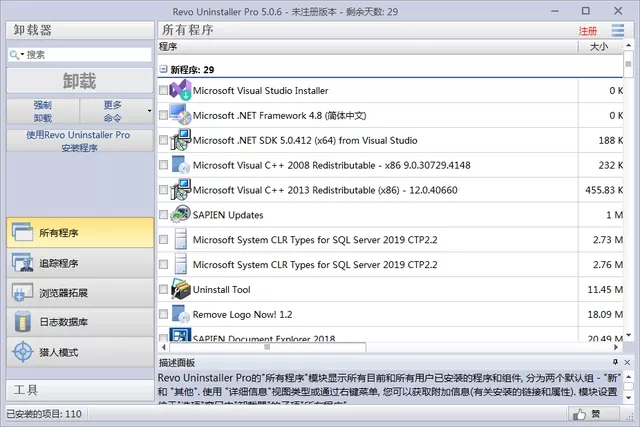Click the pin icon on the 描述面板
Image resolution: width=640 pixels, height=427 pixels.
click(616, 362)
